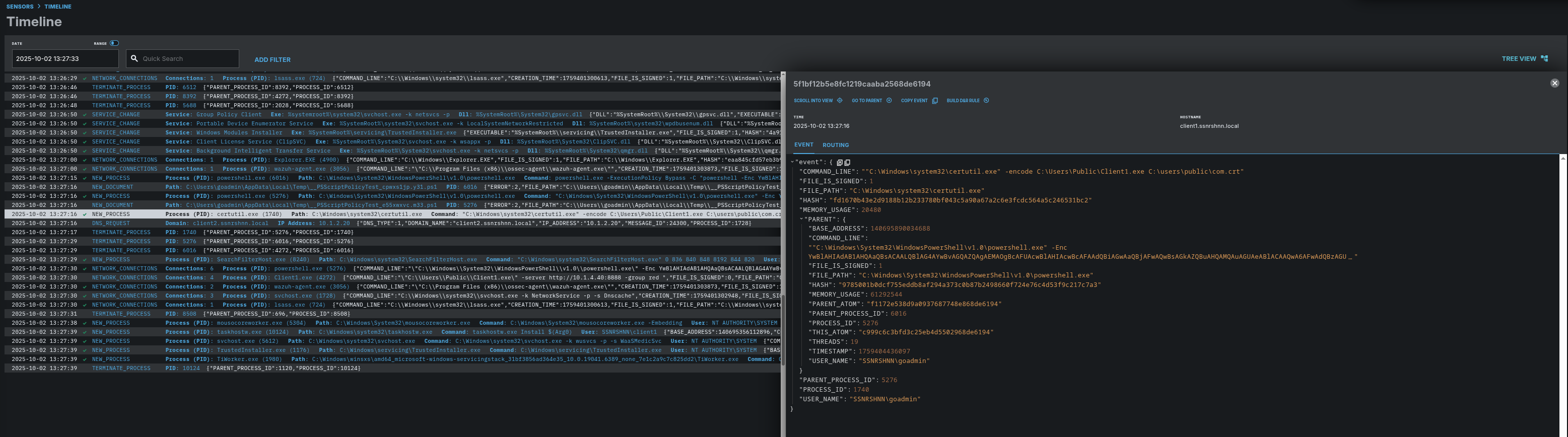Select the Event tab

(803, 145)
